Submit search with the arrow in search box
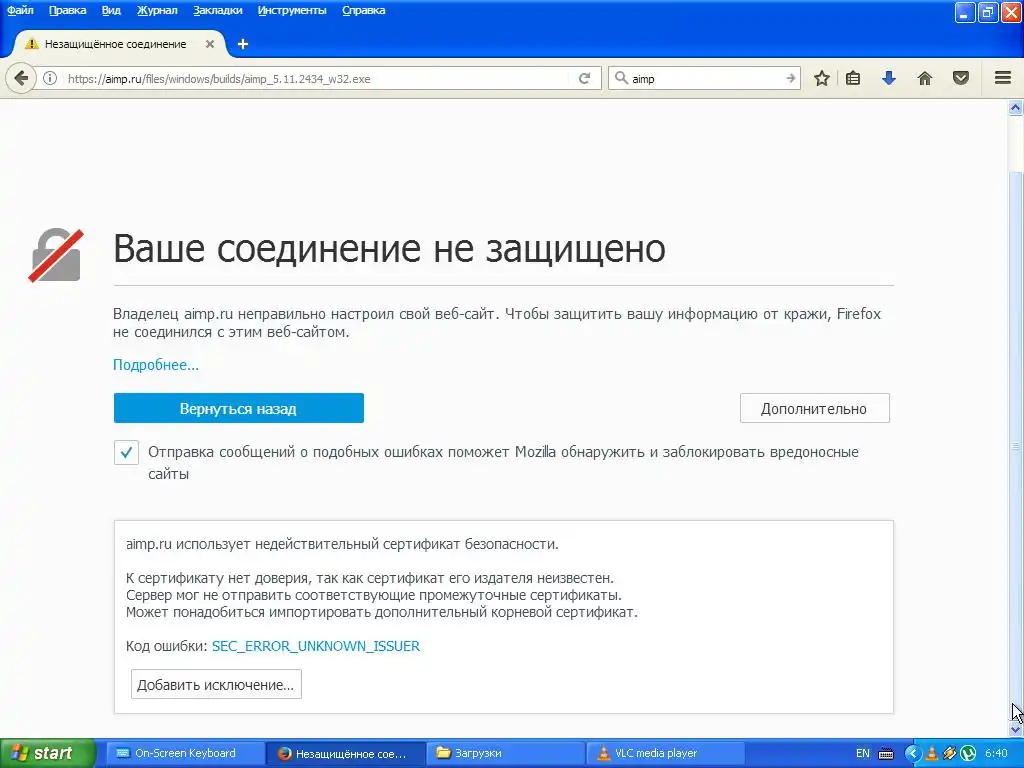 790,78
